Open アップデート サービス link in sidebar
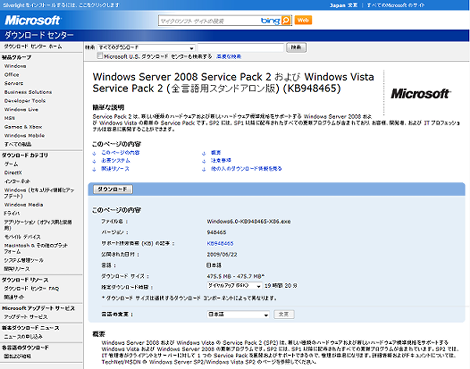Image resolution: width=470 pixels, height=369 pixels. click(x=26, y=317)
